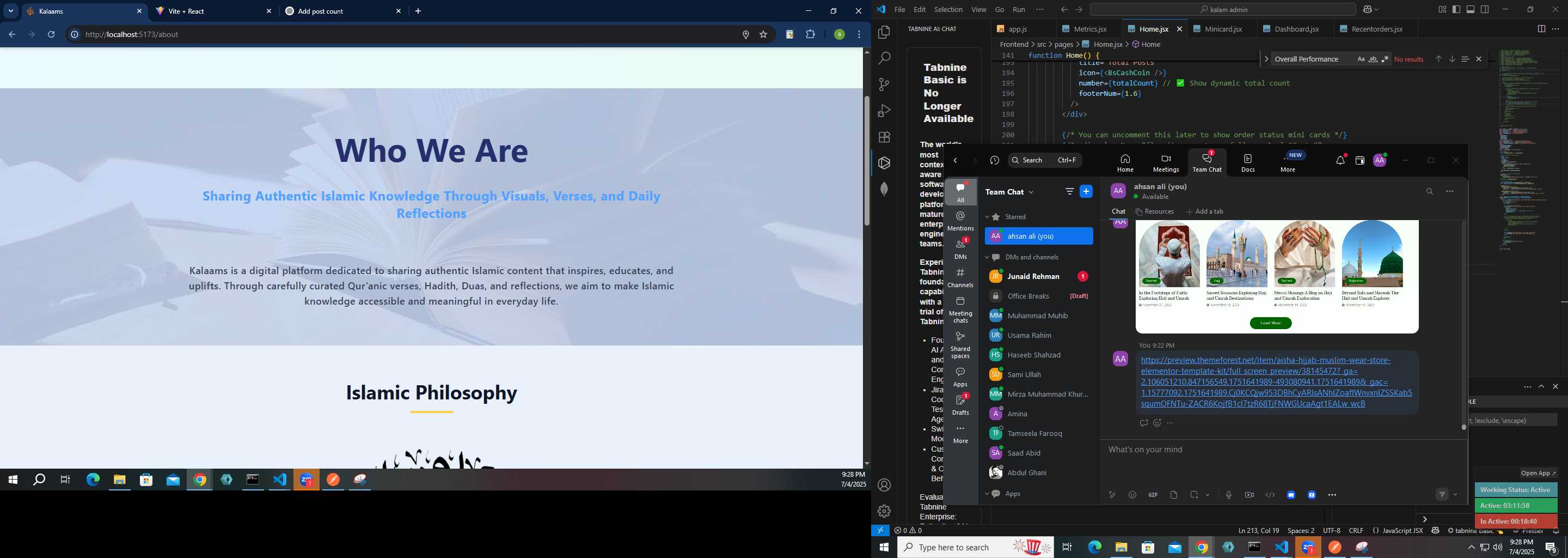Open Team Chat filter icon
The image size is (1568, 558).
pos(1069,191)
